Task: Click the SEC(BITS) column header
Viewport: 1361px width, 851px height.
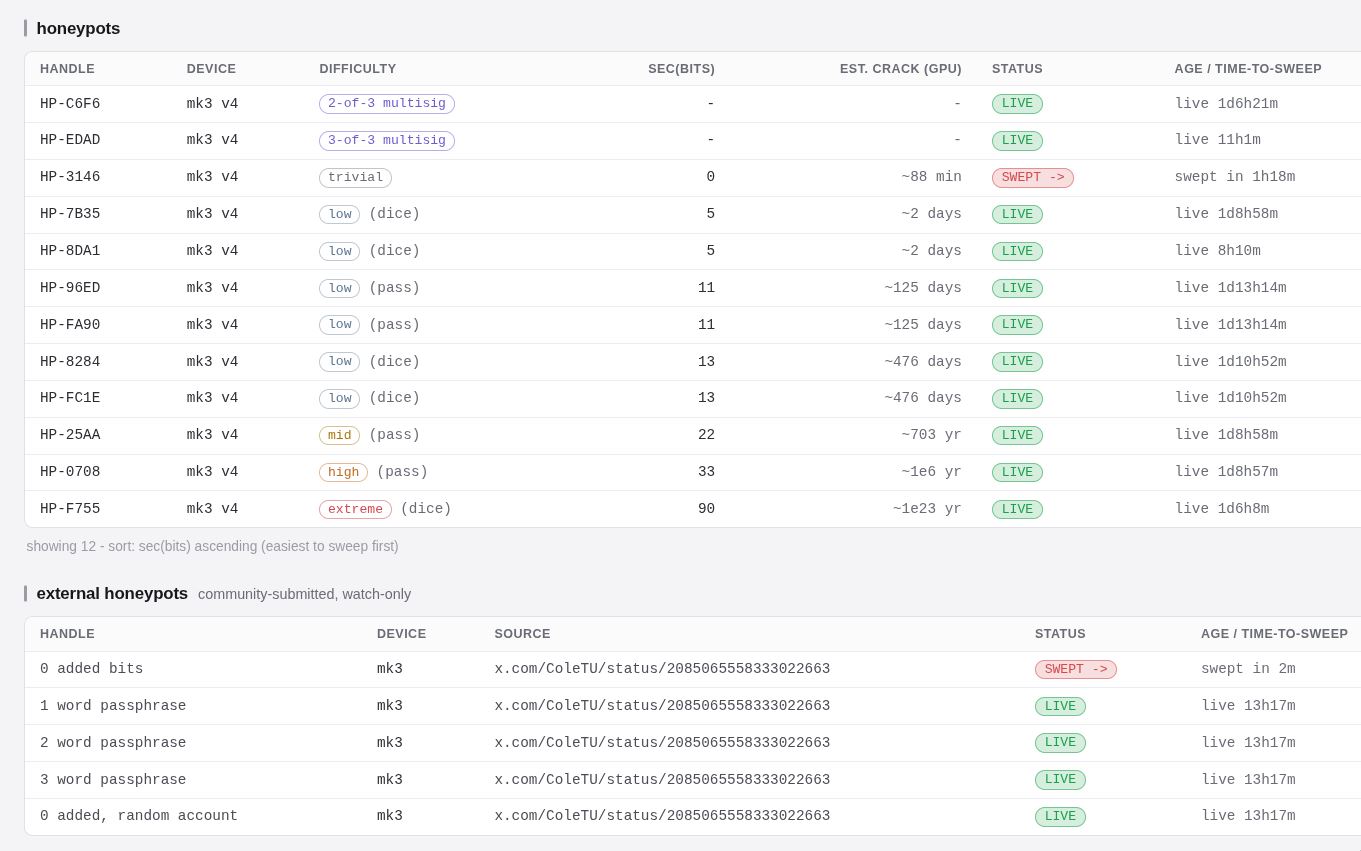Action: [681, 69]
